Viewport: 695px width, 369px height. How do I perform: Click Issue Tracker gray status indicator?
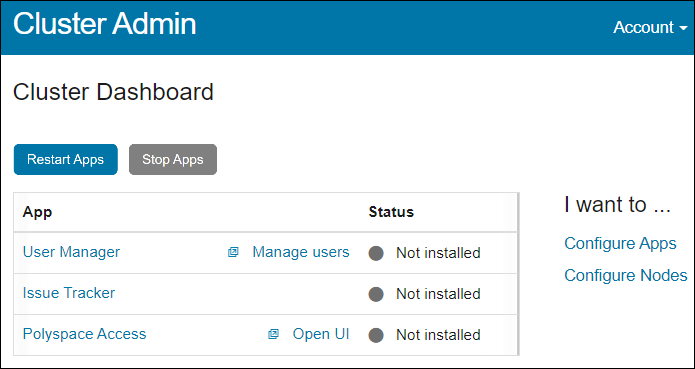click(376, 294)
